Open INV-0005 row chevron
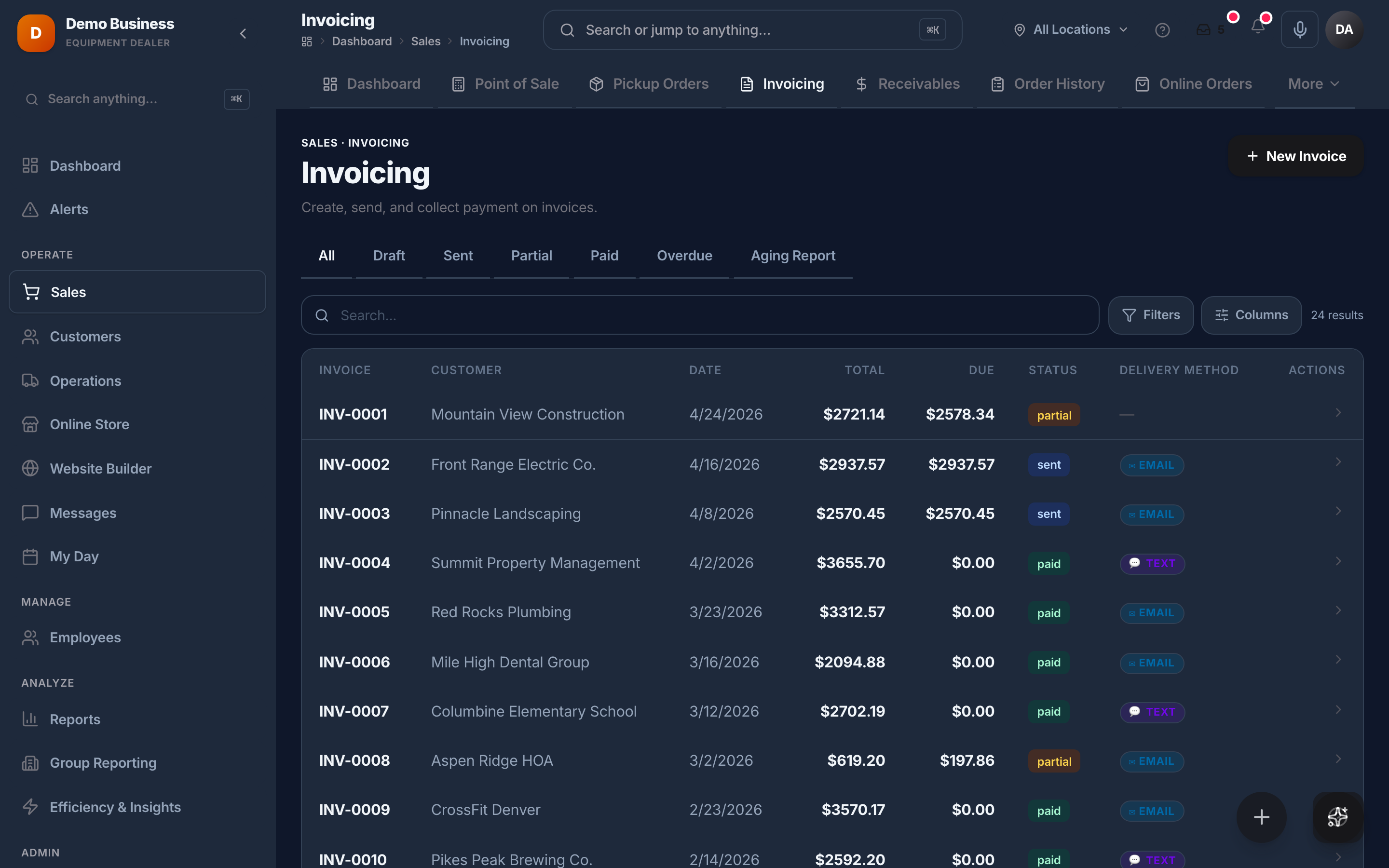 tap(1338, 611)
